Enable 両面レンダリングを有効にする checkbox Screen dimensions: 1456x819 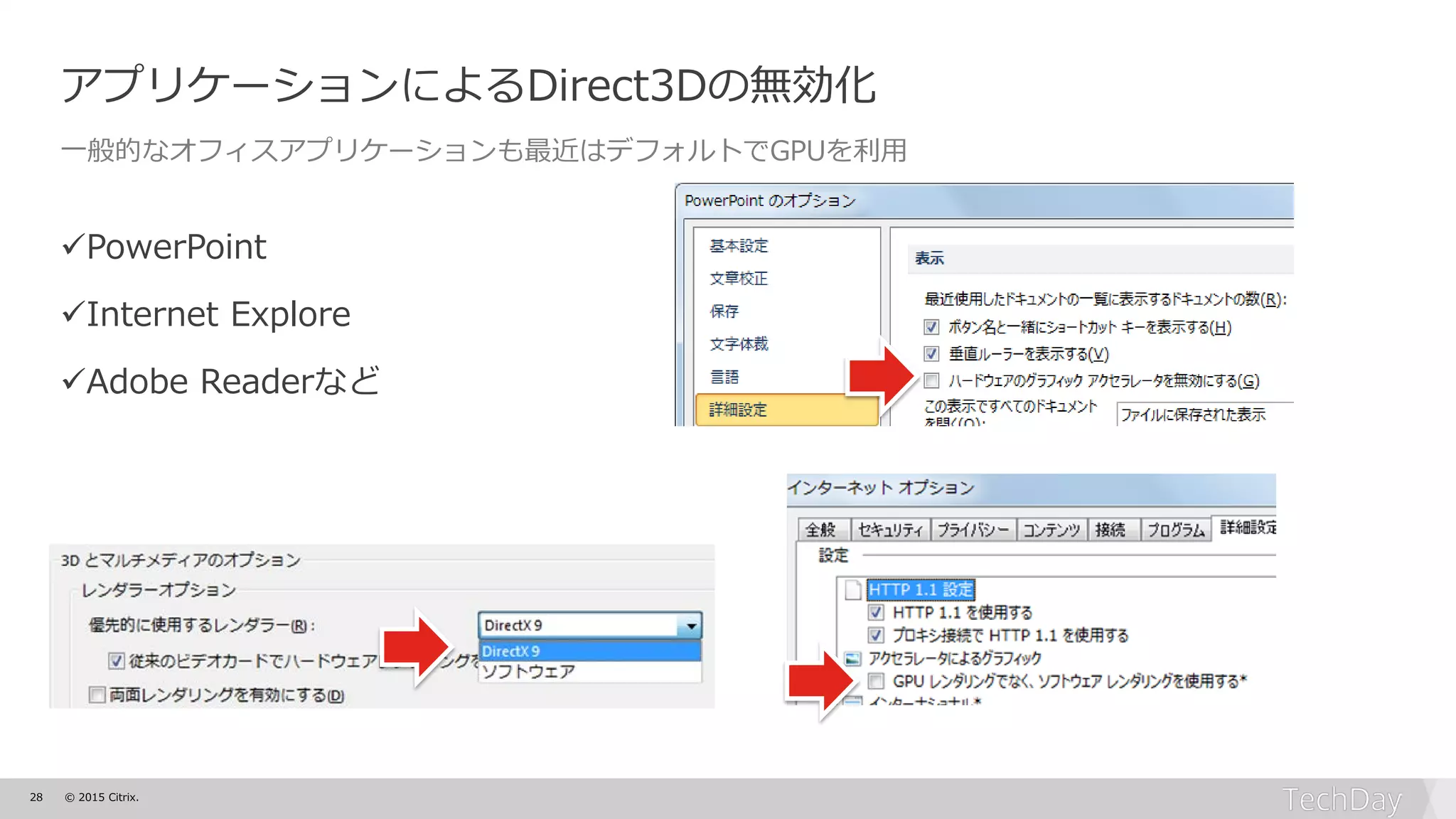coord(97,695)
